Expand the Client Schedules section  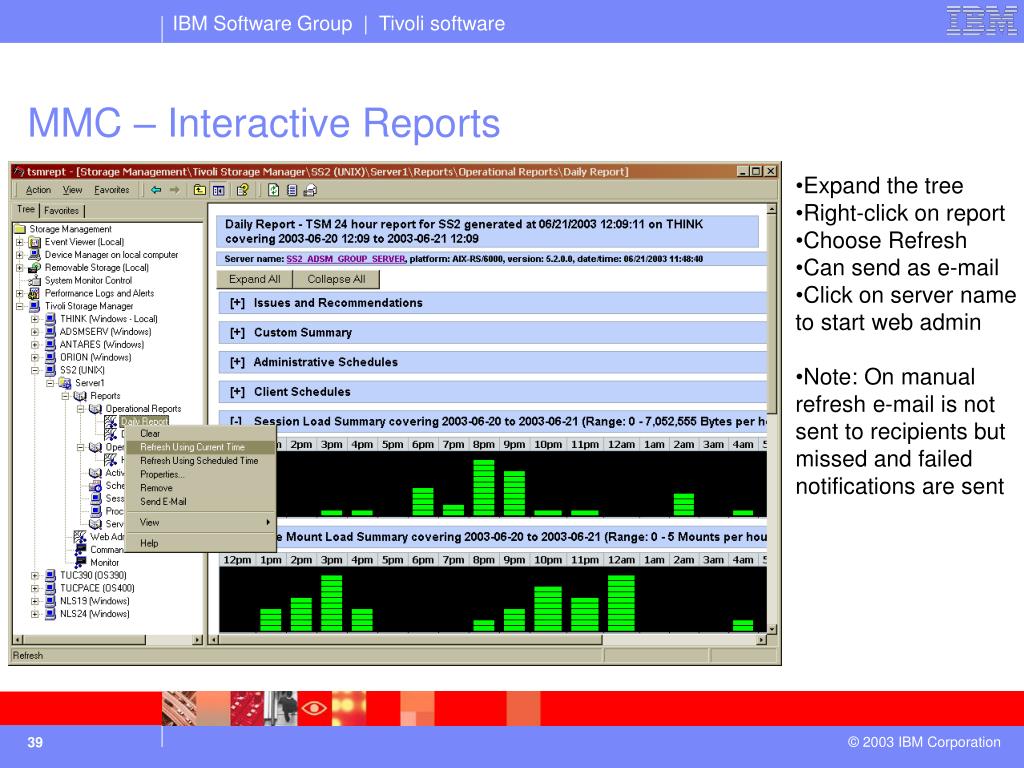click(x=237, y=392)
